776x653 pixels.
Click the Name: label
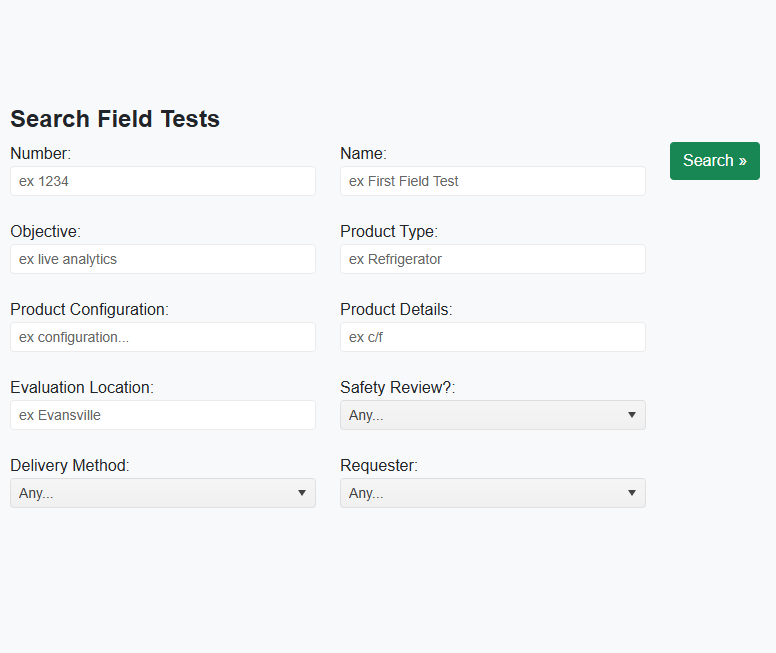pyautogui.click(x=363, y=153)
